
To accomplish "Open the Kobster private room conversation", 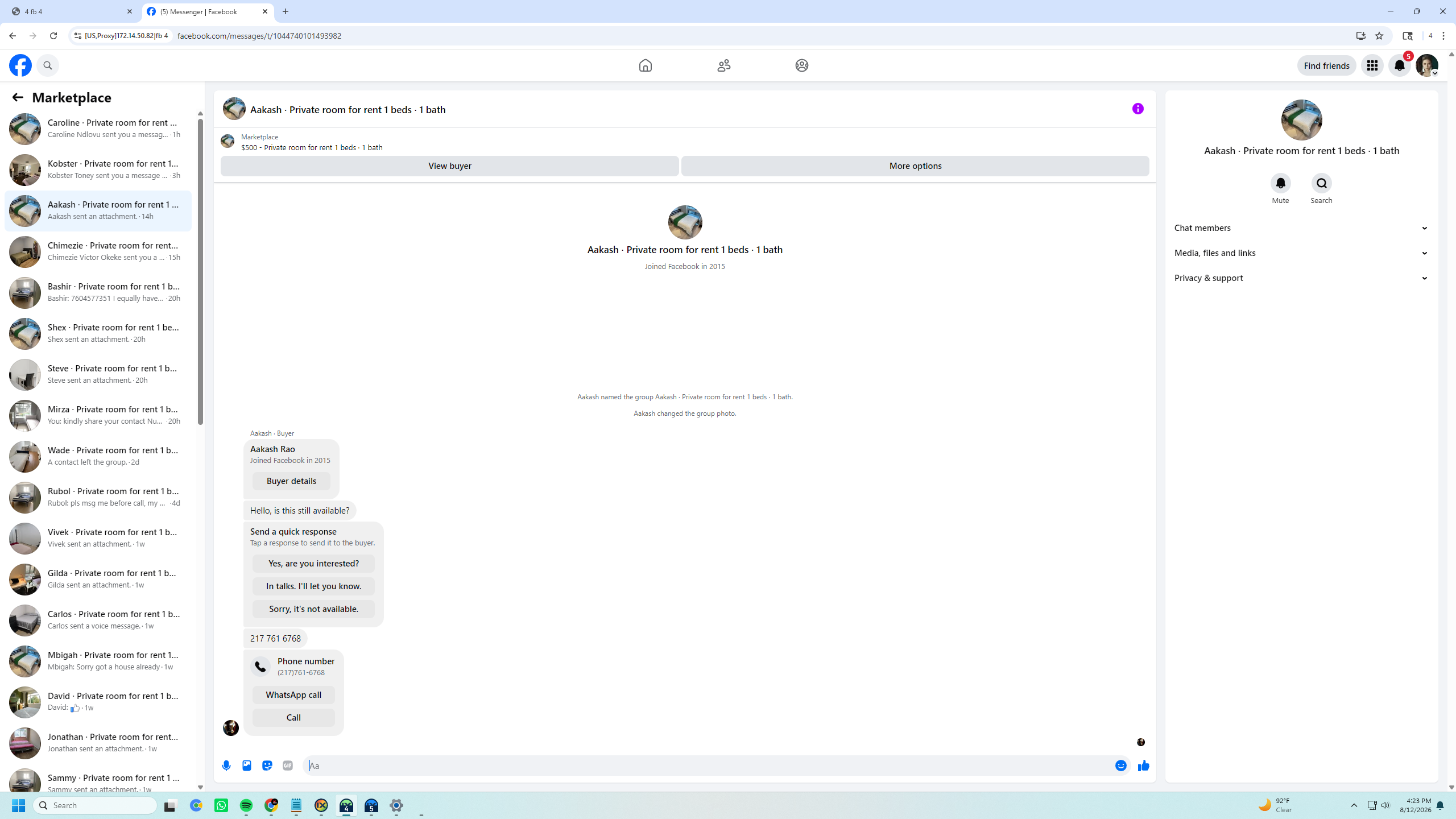I will (x=98, y=169).
